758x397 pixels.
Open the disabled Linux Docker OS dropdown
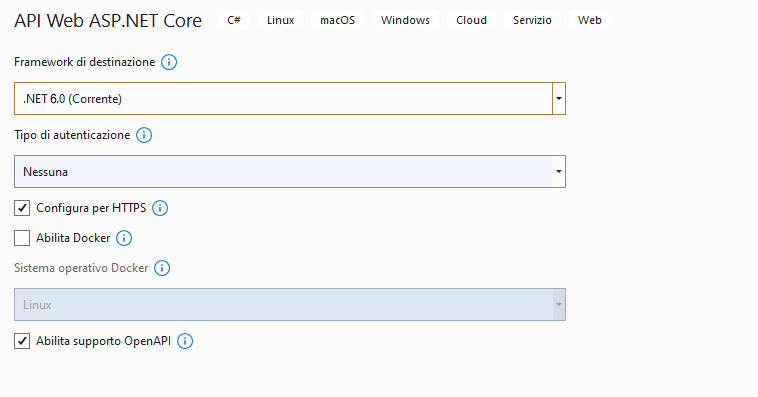click(290, 305)
